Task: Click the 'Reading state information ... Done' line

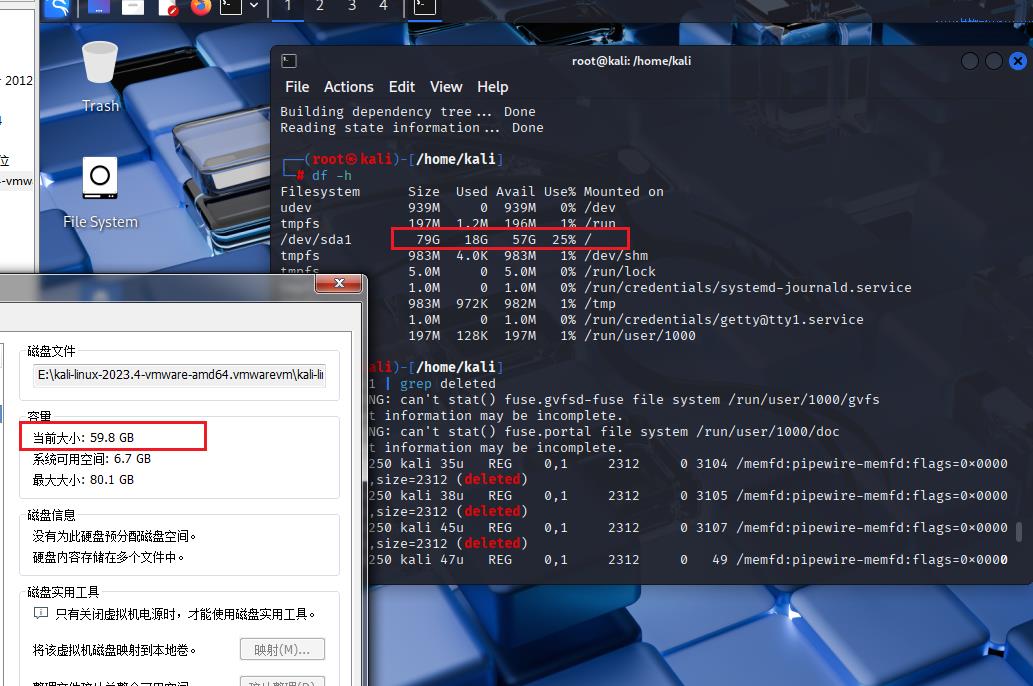Action: pos(412,128)
